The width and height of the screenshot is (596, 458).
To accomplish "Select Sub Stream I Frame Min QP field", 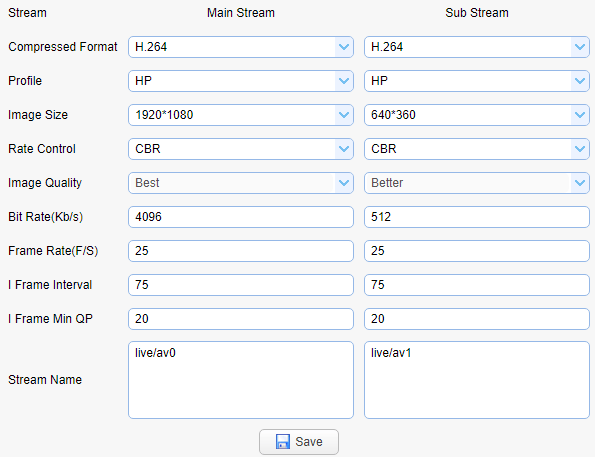I will click(477, 319).
